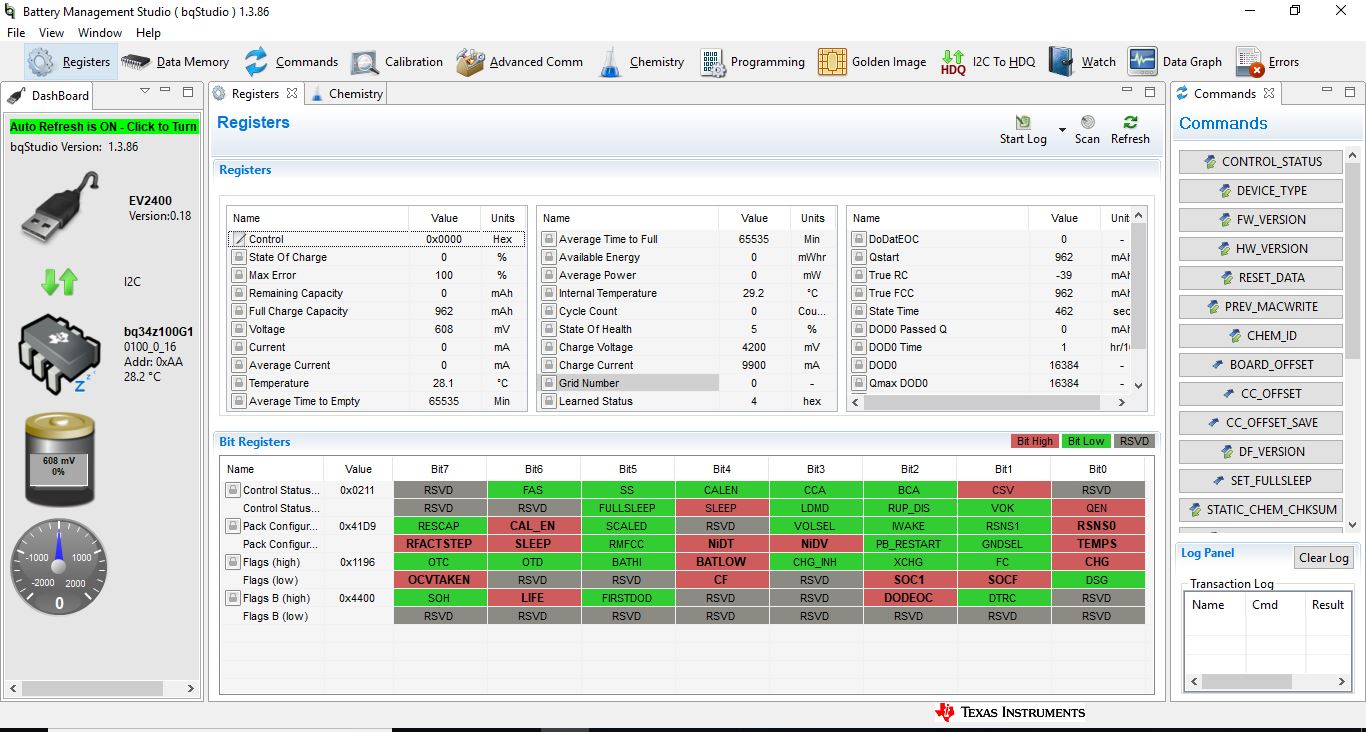Send BOARD_OFFSET command
Screen dimensions: 1366x732
click(1262, 365)
